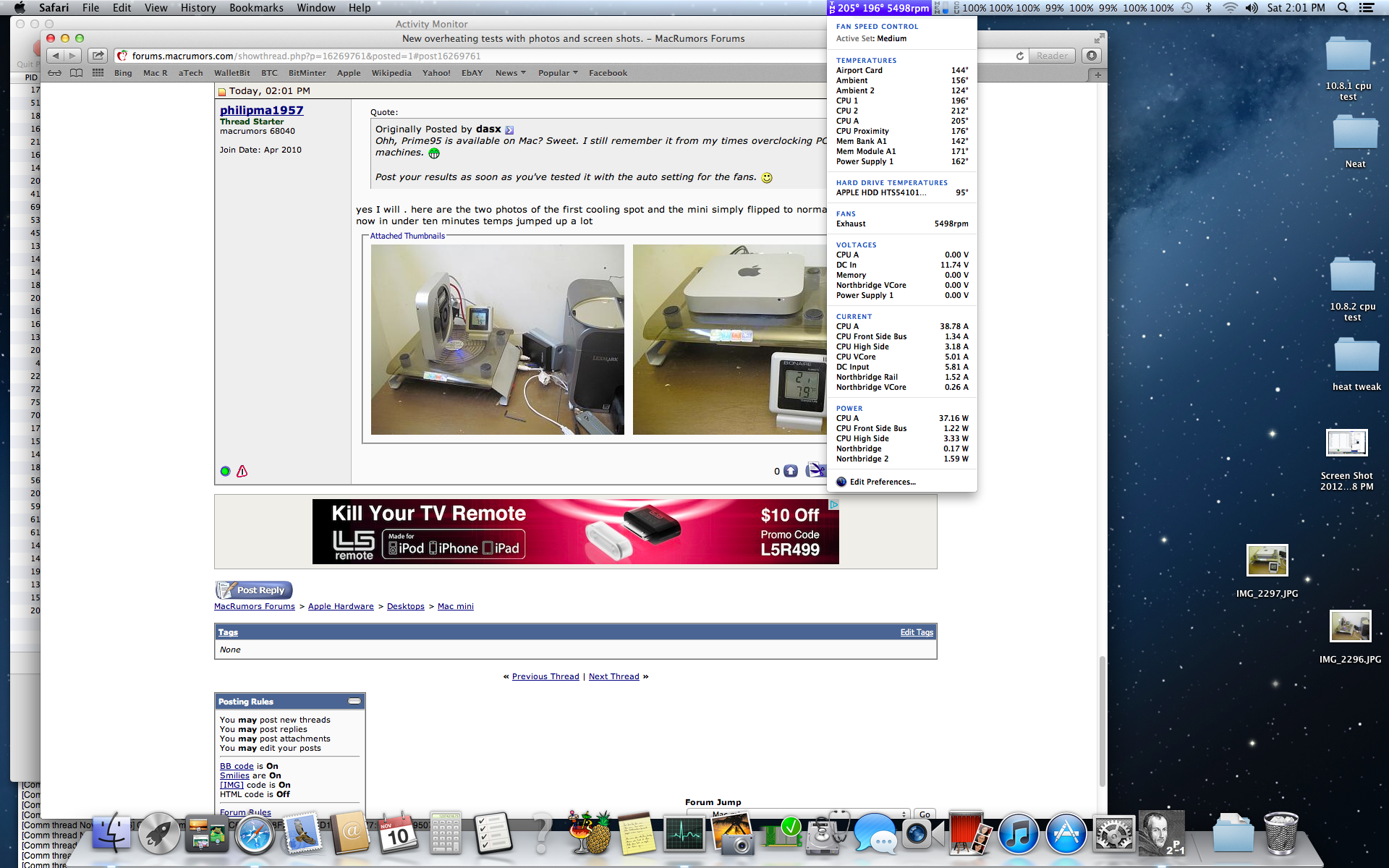Open the History menu
Viewport: 1389px width, 868px height.
tap(198, 8)
